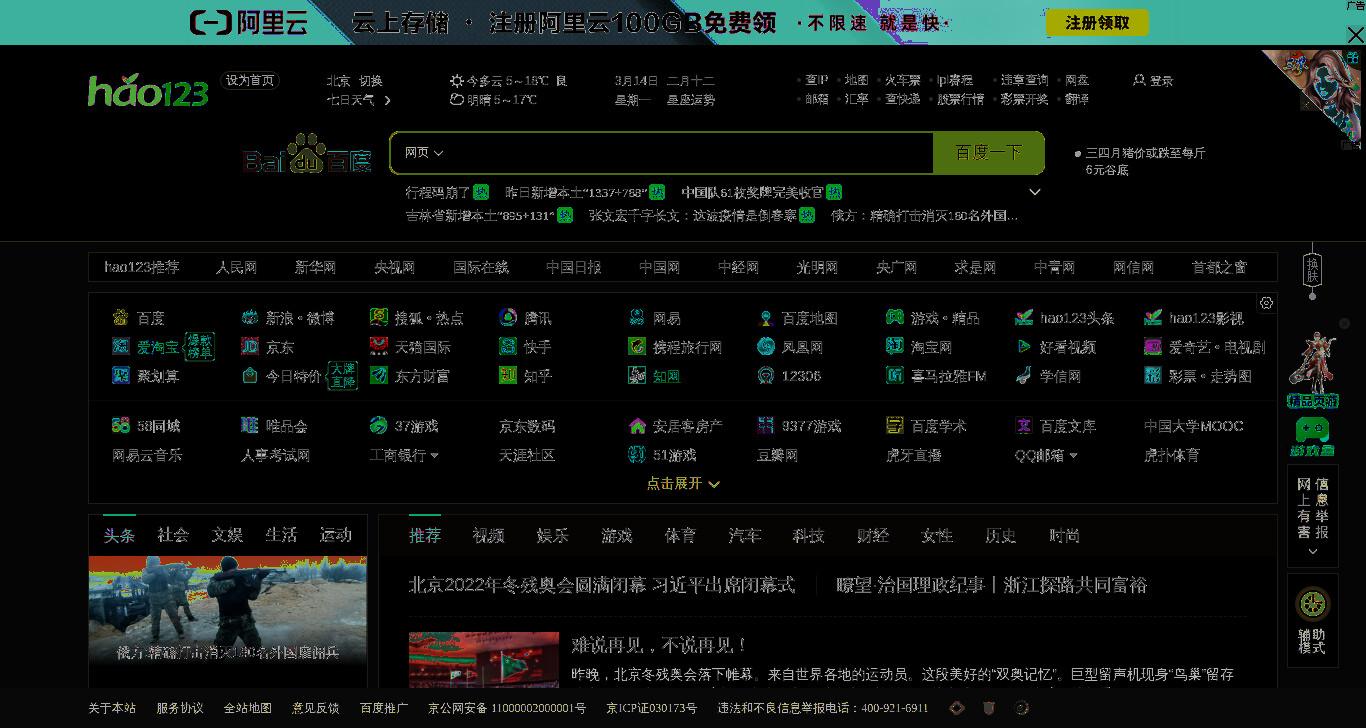Open 辅助模式 accessibility mode button
This screenshot has width=1366, height=728.
[1312, 622]
